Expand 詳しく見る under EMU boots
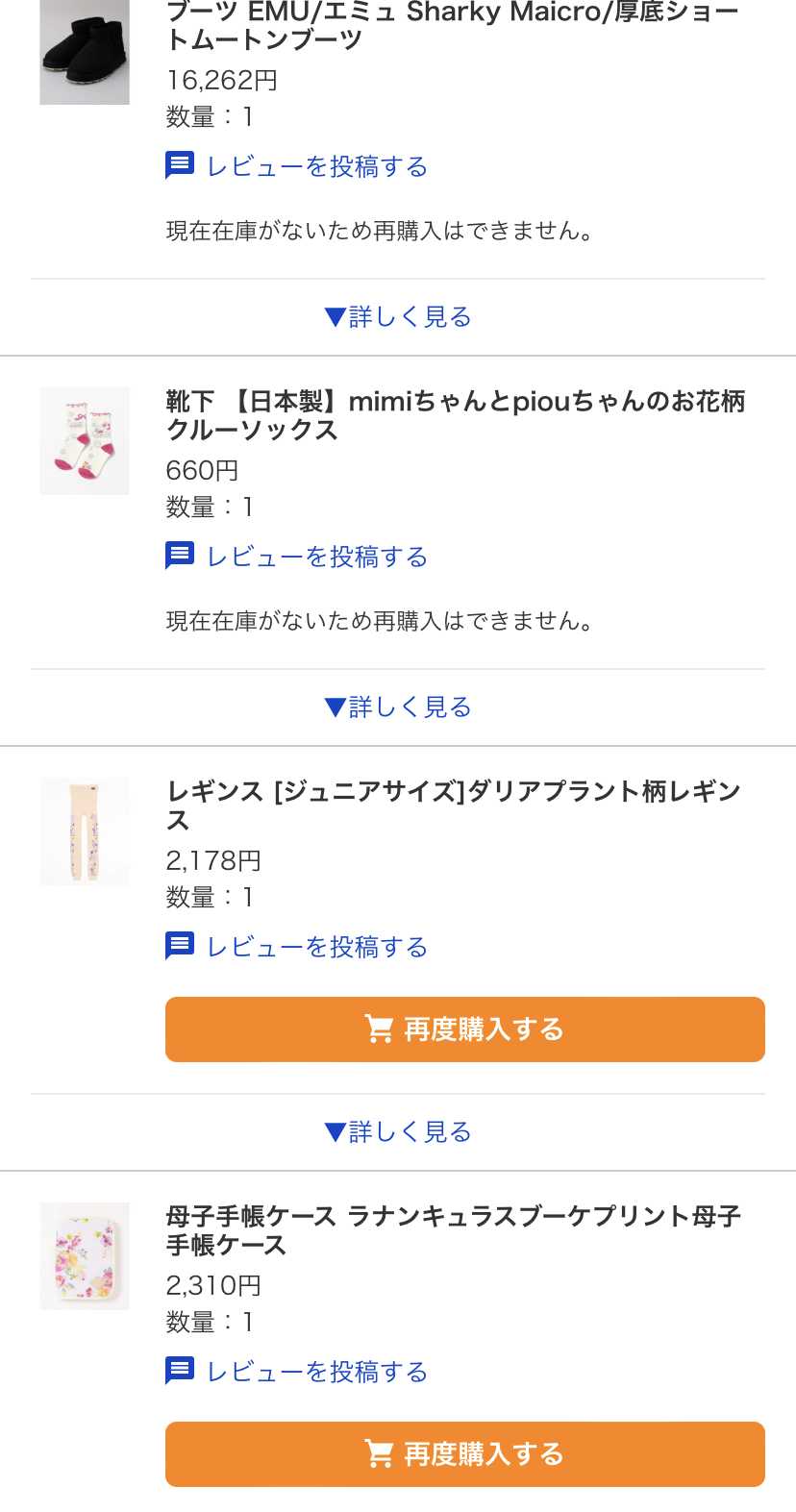The height and width of the screenshot is (1512, 796). coord(398,317)
